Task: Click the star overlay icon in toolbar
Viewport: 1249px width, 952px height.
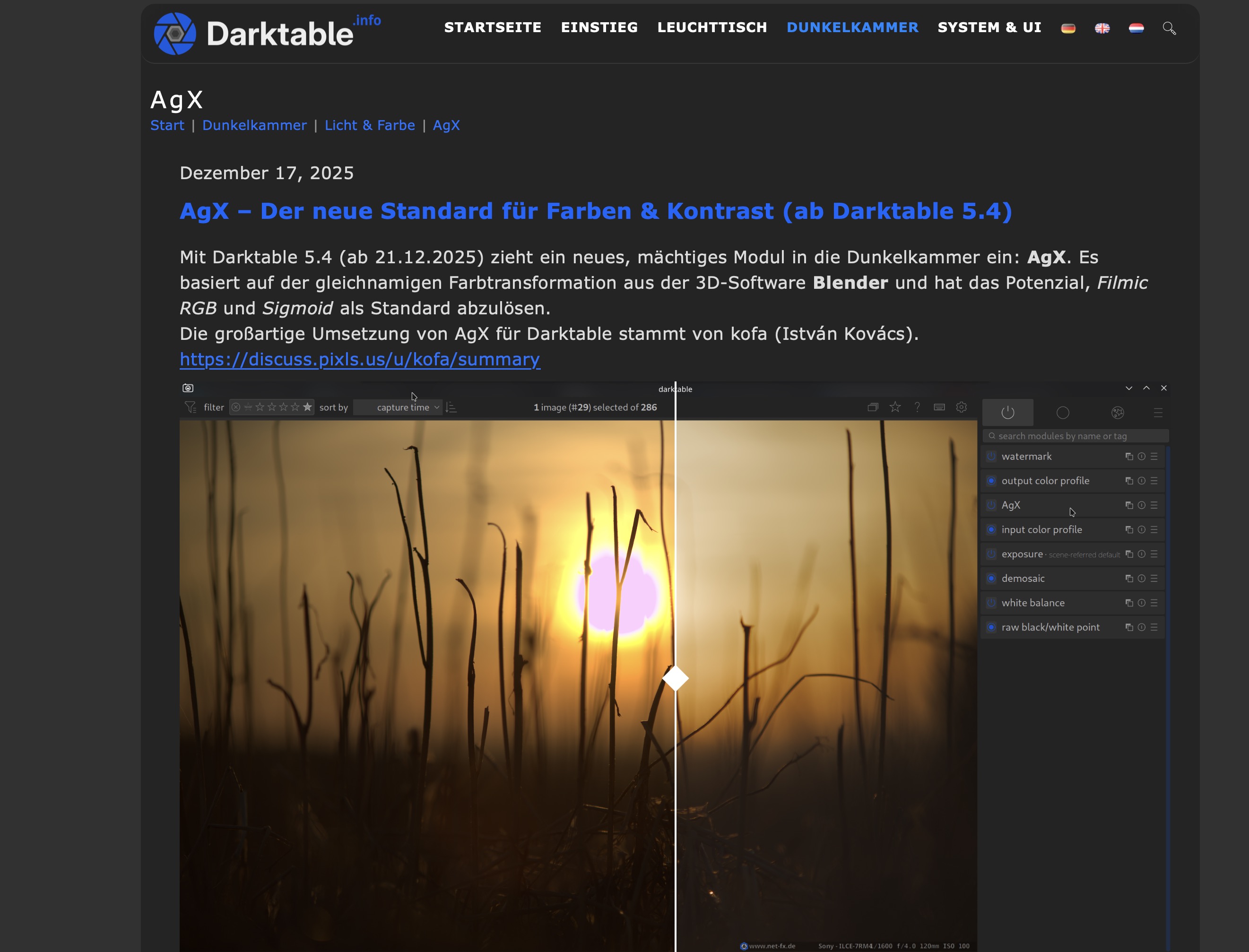Action: [894, 407]
